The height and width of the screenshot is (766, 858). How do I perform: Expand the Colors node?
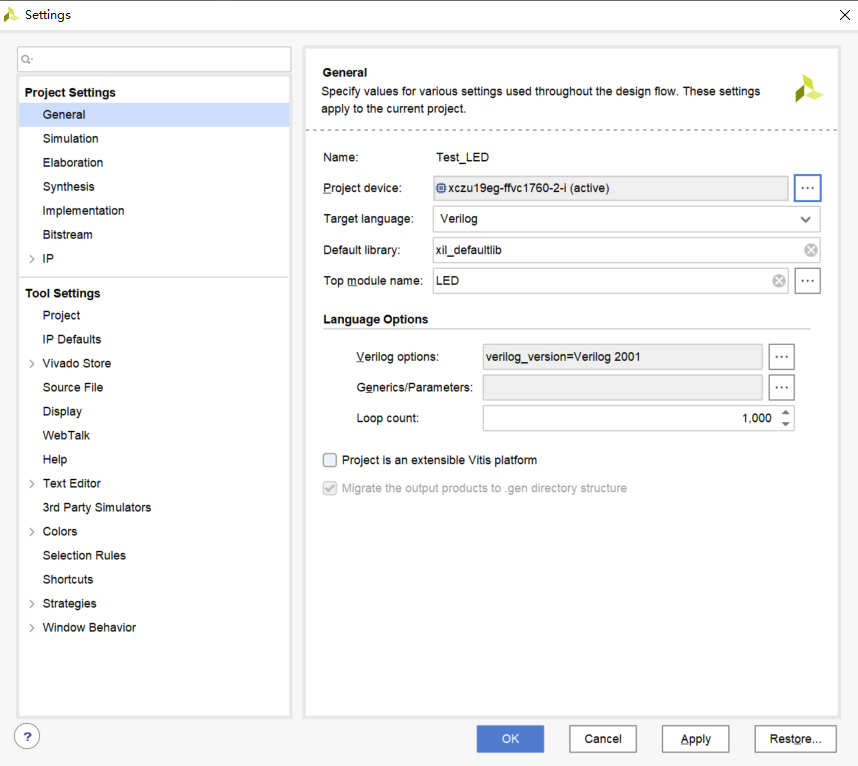tap(32, 532)
